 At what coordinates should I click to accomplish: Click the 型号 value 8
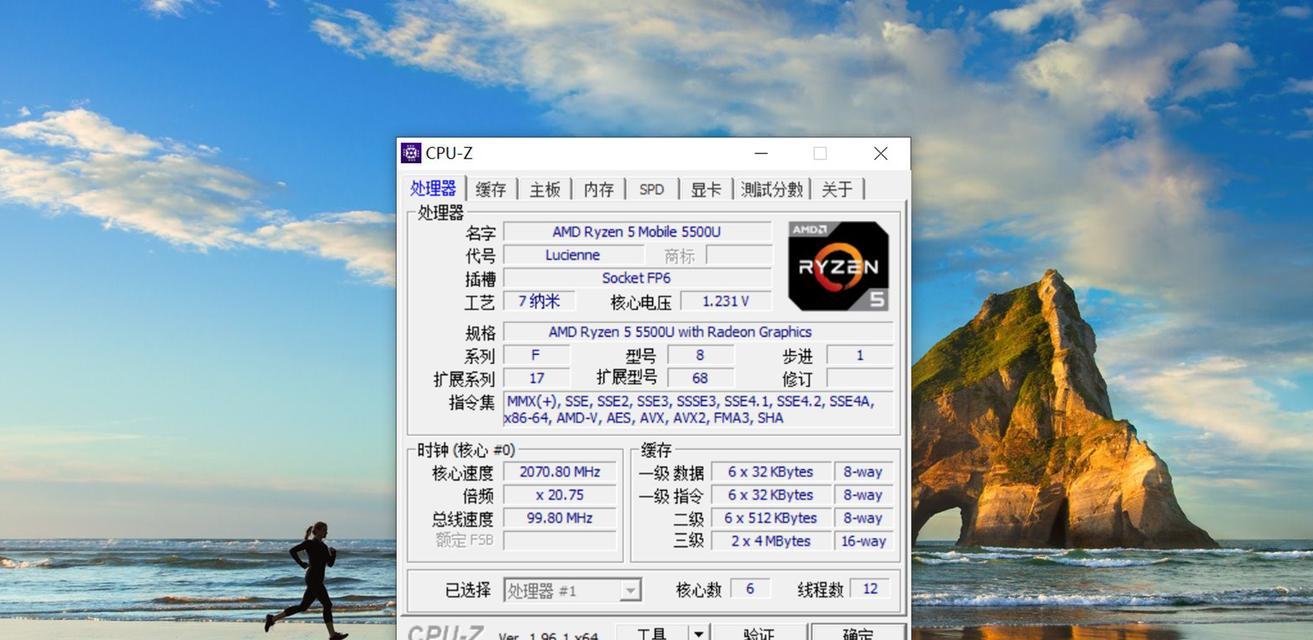tap(700, 355)
